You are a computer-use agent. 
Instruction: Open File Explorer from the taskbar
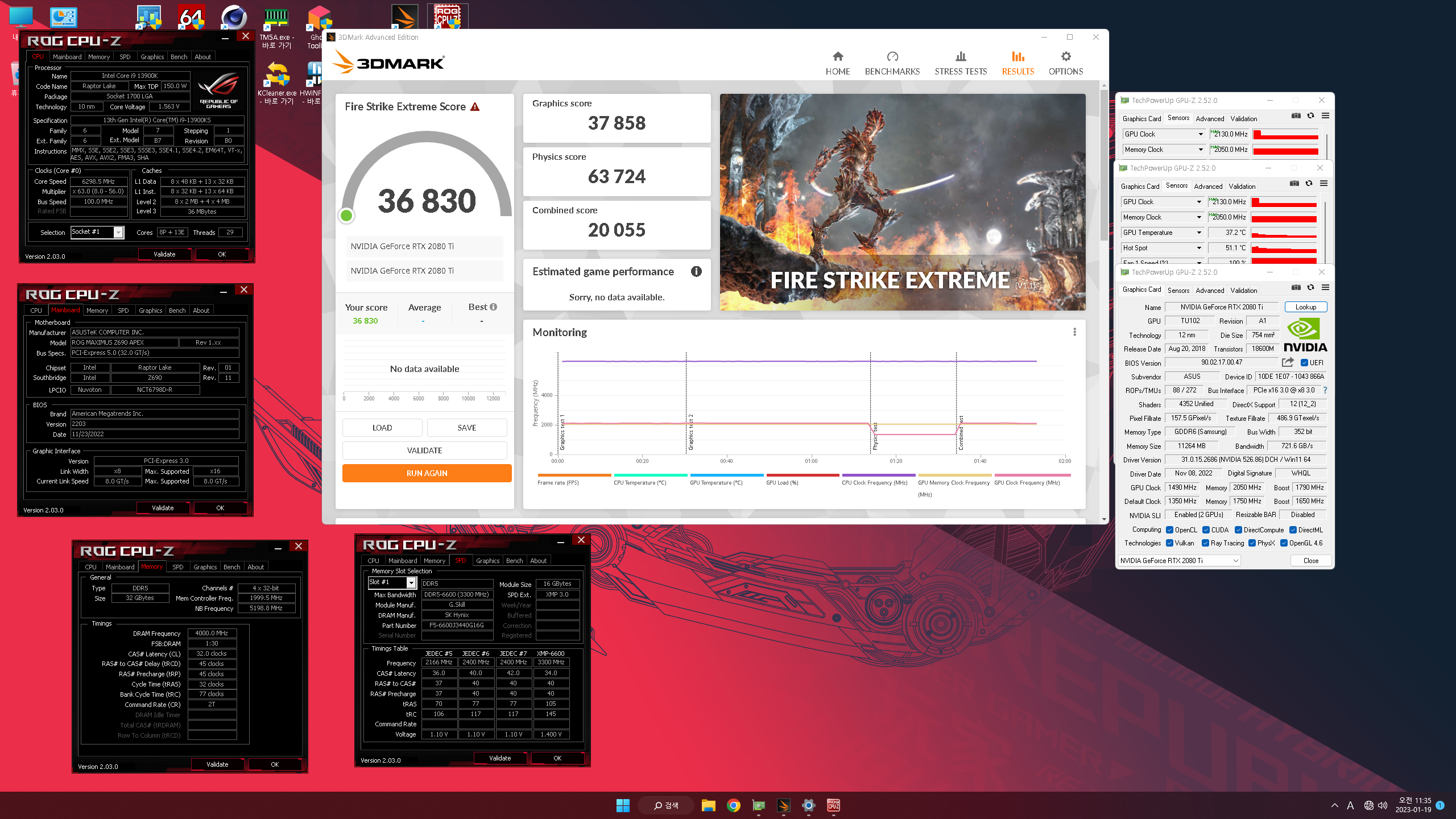708,805
